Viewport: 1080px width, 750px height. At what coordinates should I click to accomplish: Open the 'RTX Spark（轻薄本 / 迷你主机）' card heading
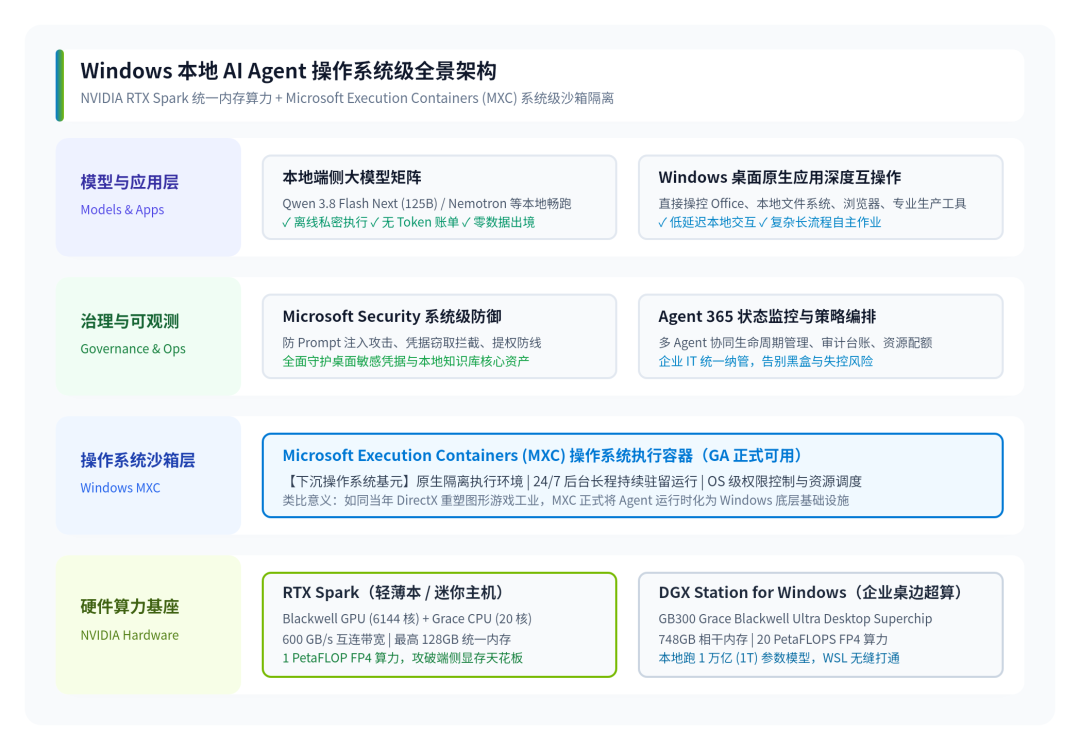point(393,592)
